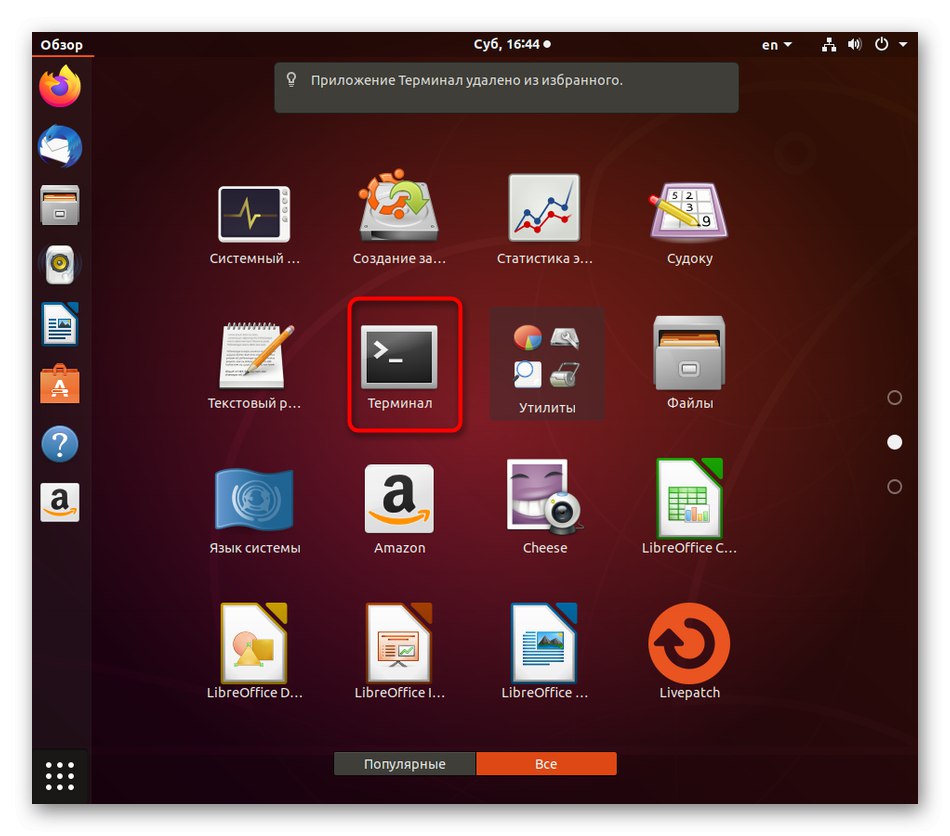Viewport: 950px width, 836px height.
Task: Open Text Editor (Текстовый р…)
Action: coord(254,366)
